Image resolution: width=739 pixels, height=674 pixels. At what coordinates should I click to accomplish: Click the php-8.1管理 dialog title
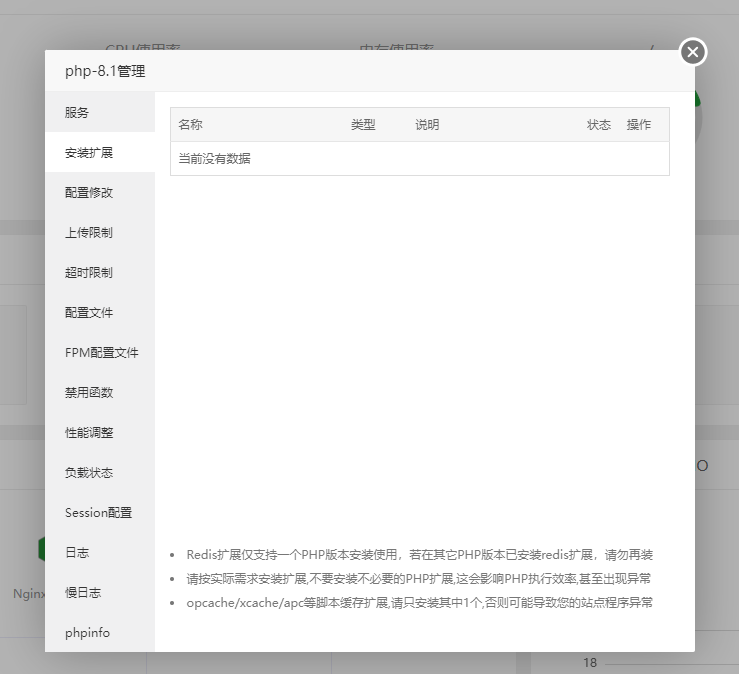[x=105, y=71]
